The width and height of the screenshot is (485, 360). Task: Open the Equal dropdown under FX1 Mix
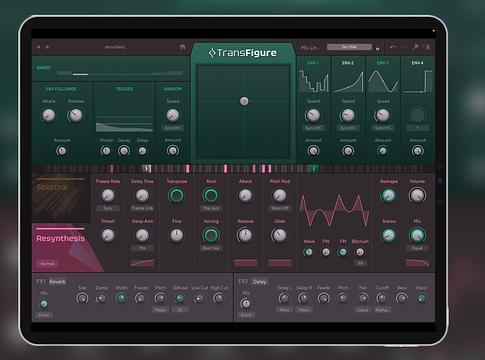pyautogui.click(x=44, y=315)
